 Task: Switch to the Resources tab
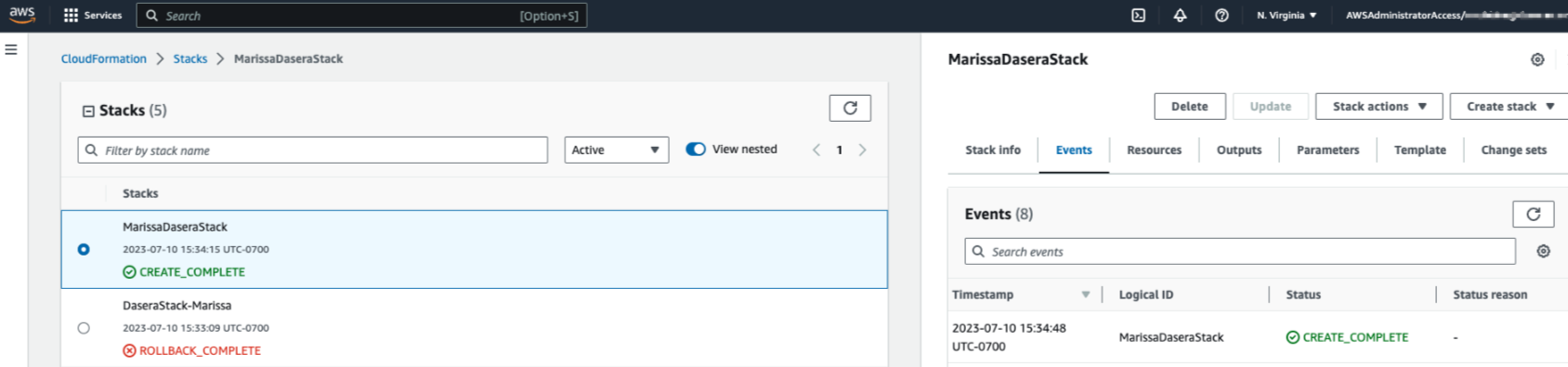tap(1155, 151)
